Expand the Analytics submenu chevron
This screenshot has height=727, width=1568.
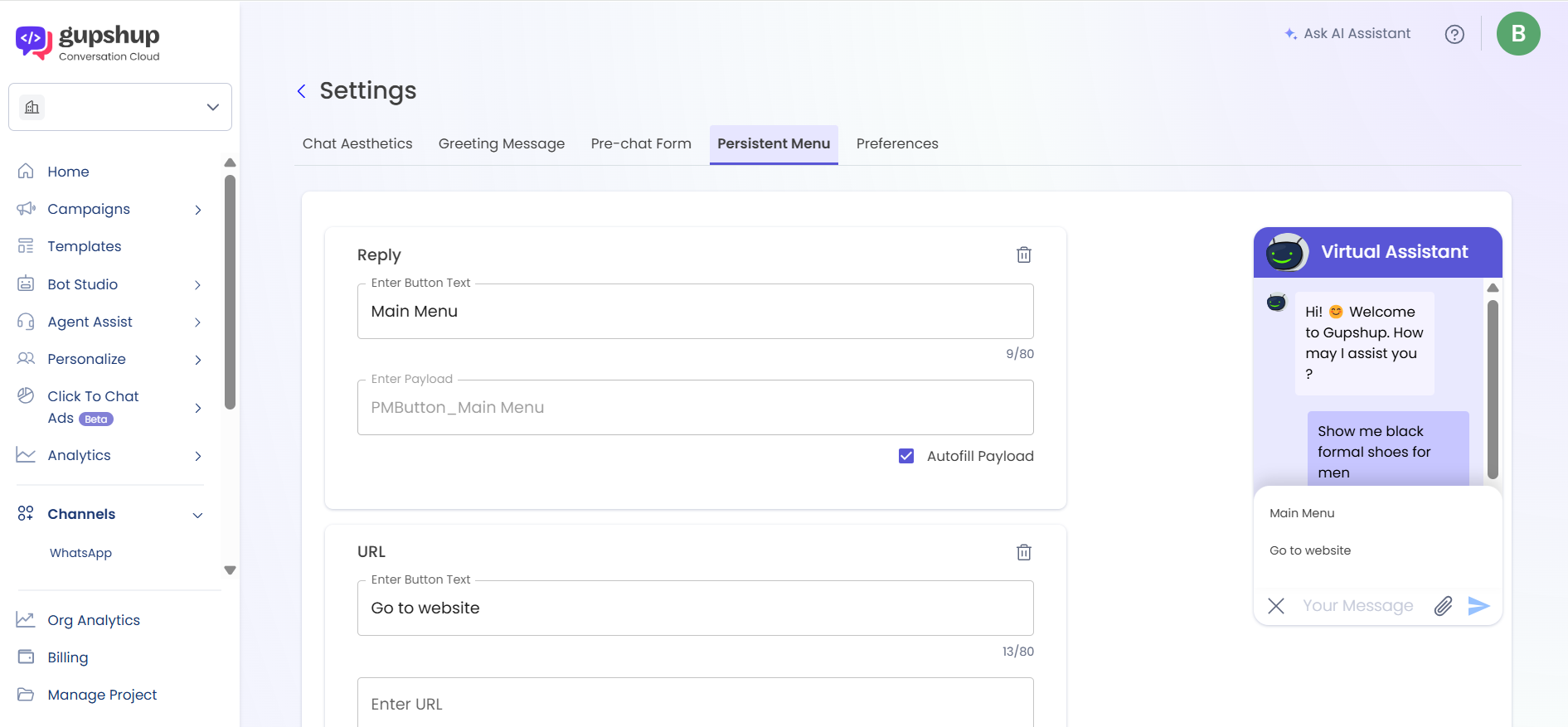point(198,456)
